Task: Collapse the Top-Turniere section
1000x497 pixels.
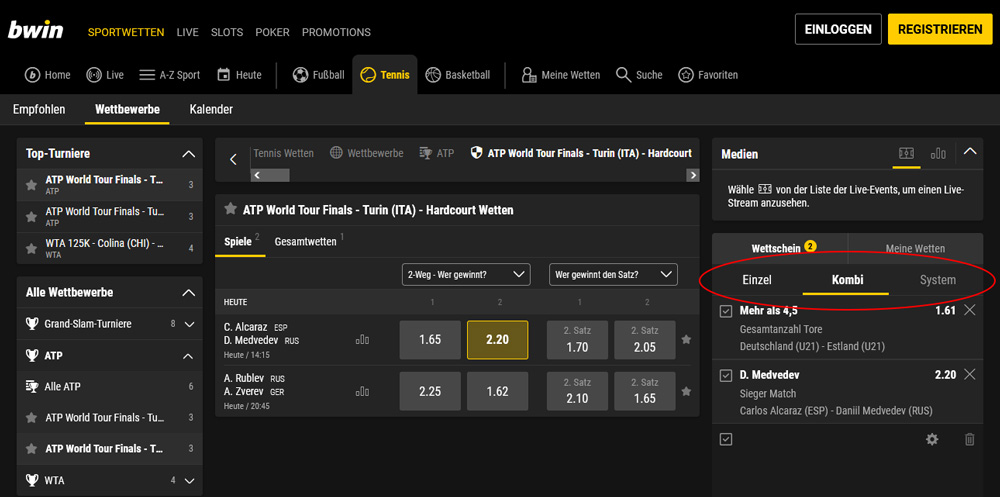Action: click(x=188, y=154)
